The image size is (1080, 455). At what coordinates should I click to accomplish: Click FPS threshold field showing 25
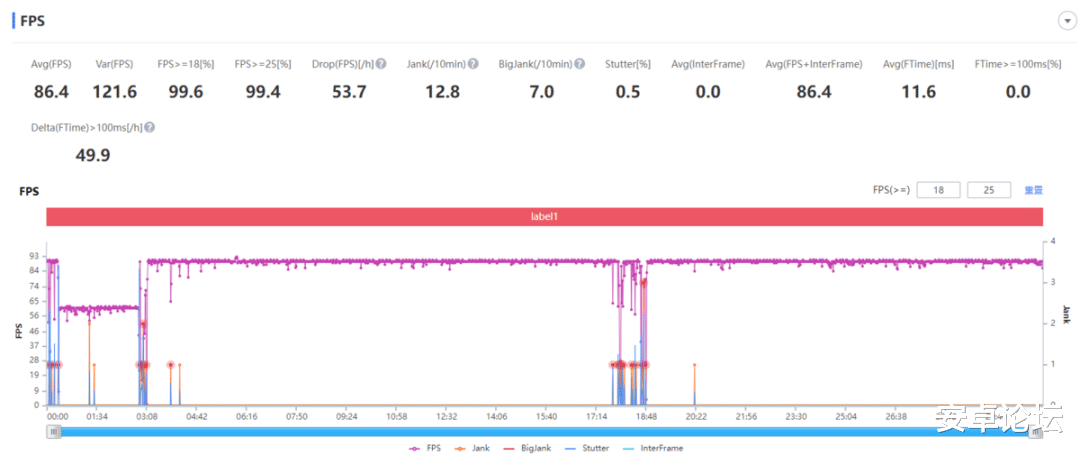[x=989, y=190]
